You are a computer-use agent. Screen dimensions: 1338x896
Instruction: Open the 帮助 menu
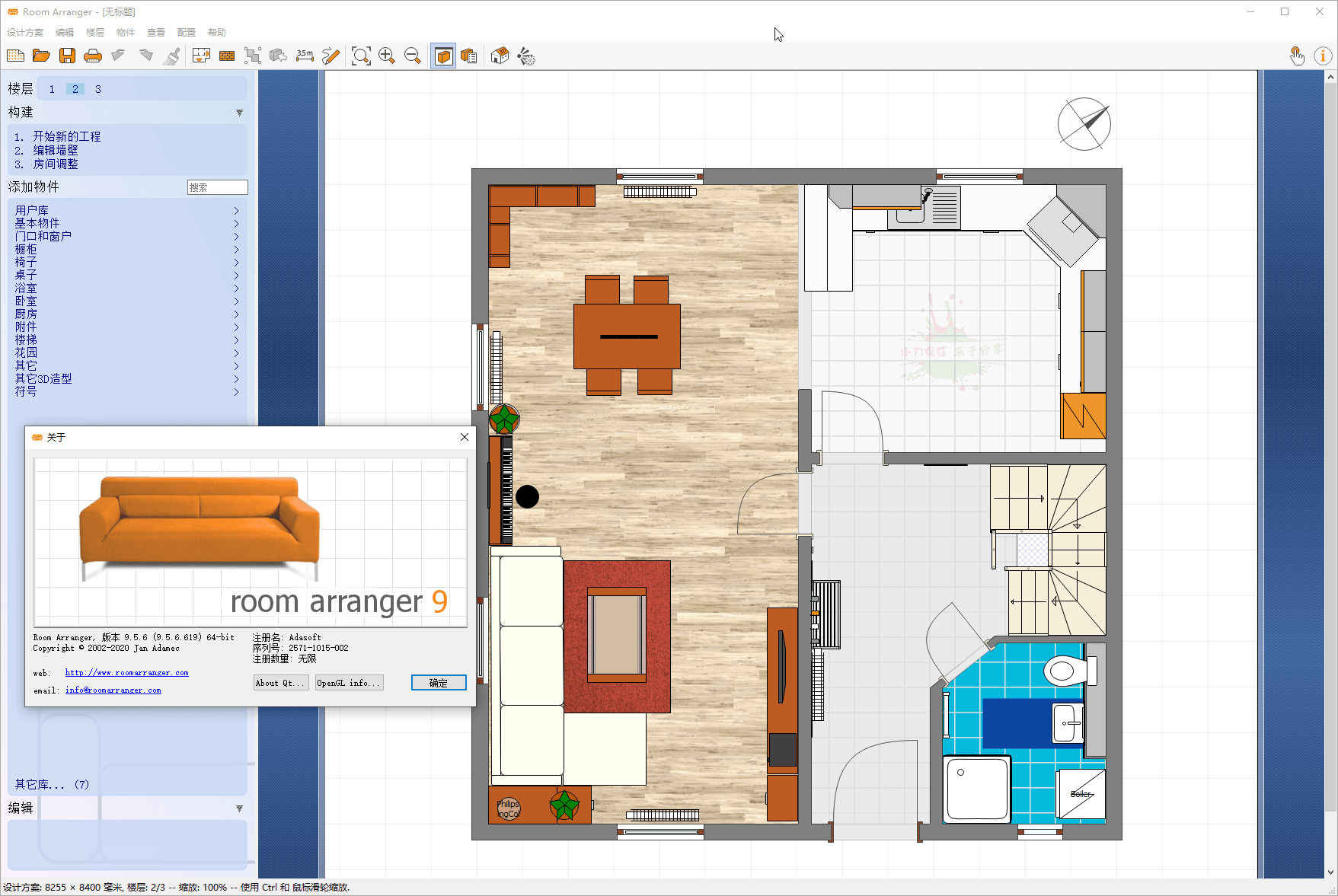pyautogui.click(x=216, y=32)
